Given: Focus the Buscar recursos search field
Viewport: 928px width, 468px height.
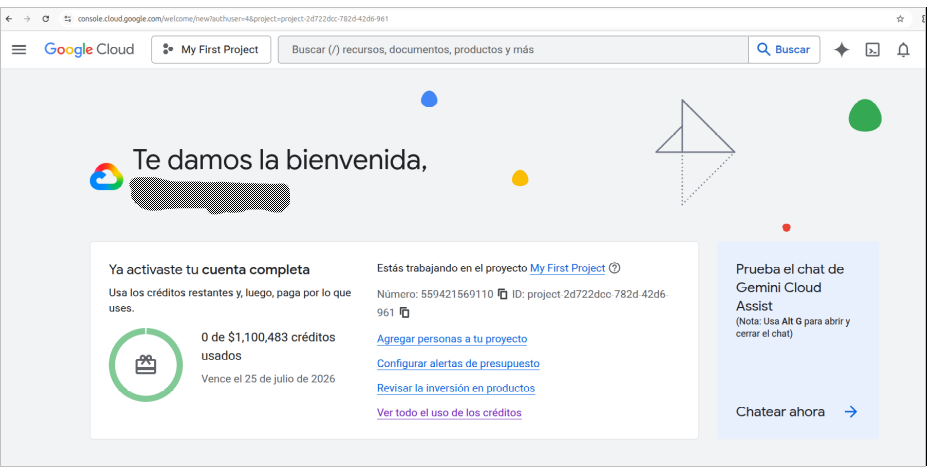Looking at the screenshot, I should (513, 50).
